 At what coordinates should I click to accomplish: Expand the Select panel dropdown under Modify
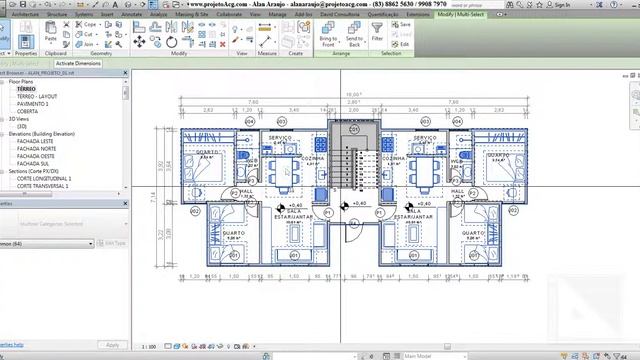click(x=5, y=53)
